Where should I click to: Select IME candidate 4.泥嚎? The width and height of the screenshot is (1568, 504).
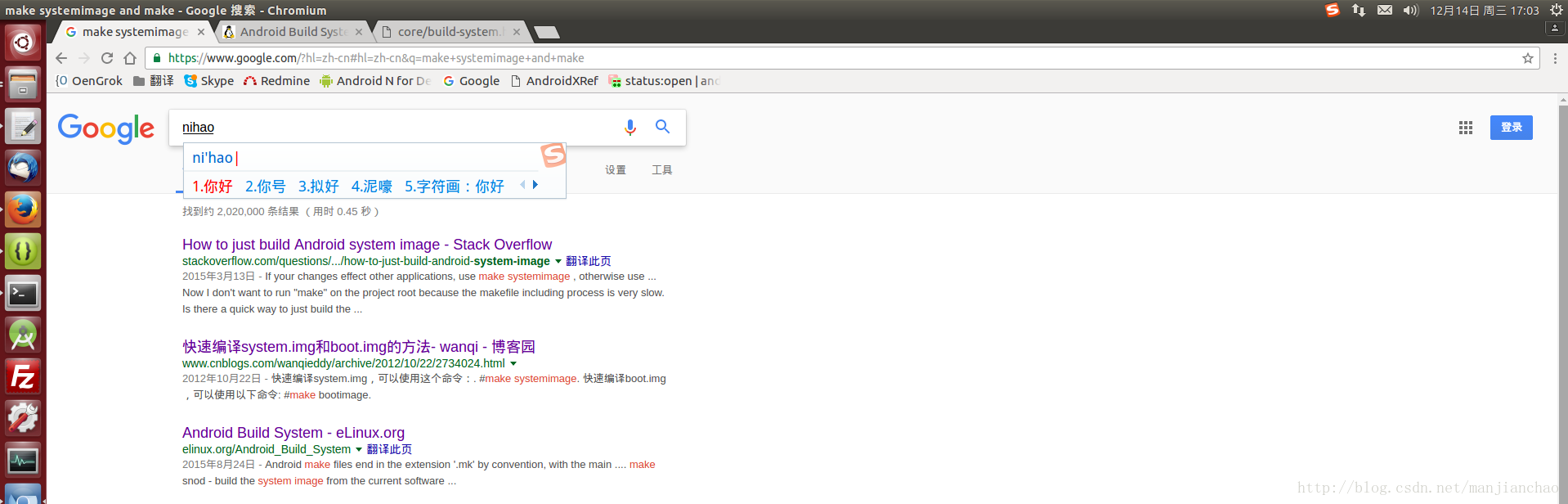pyautogui.click(x=372, y=187)
